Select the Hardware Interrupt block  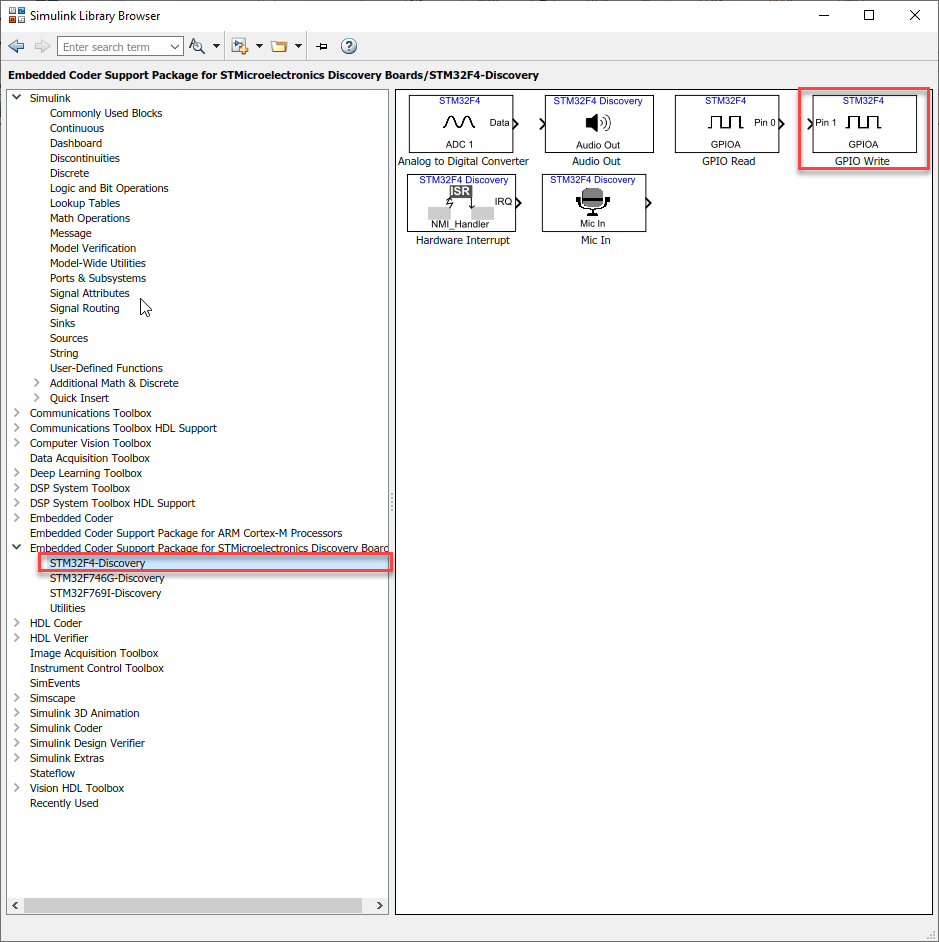[461, 203]
